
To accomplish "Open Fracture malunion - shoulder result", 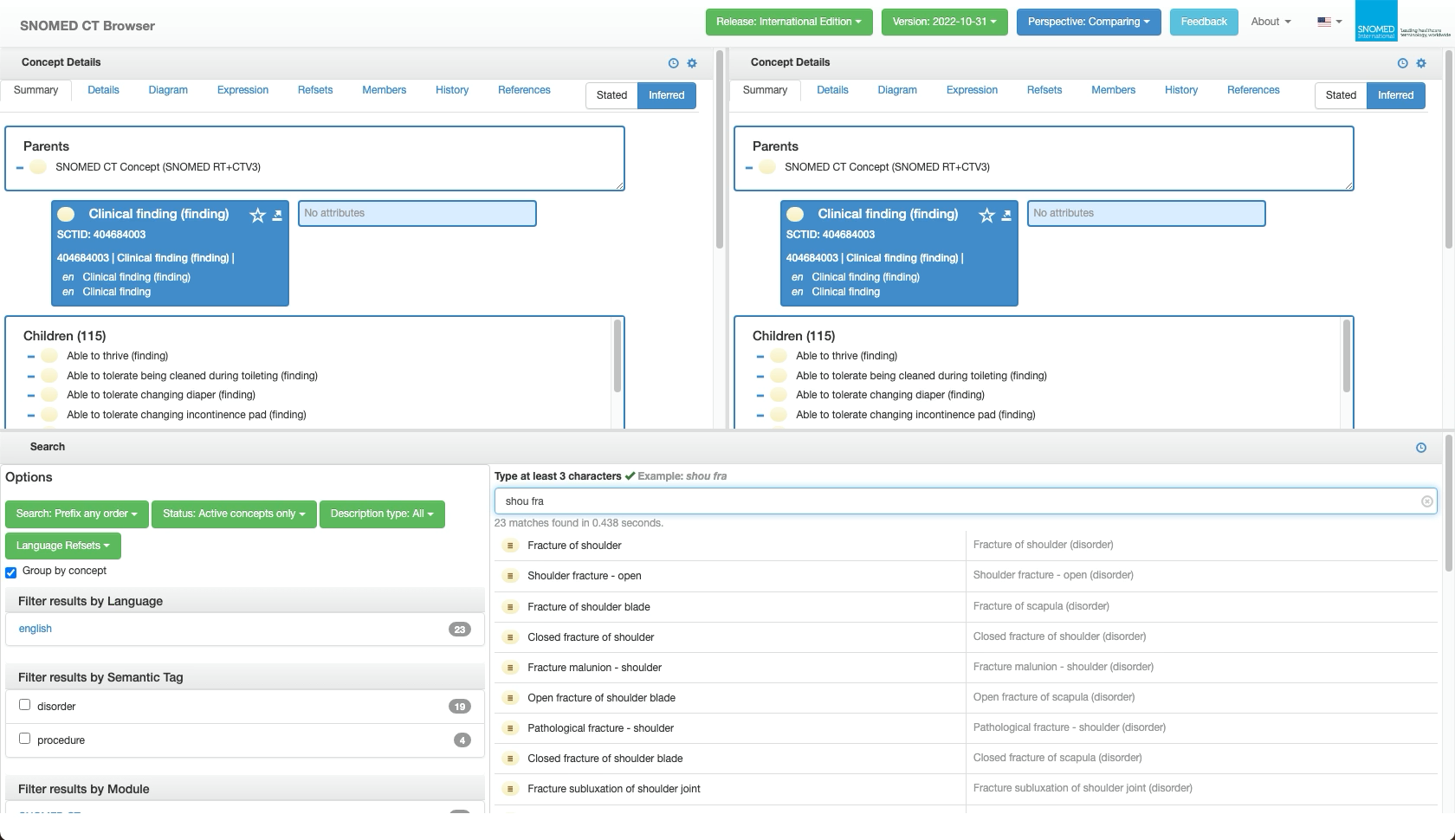I will 594,668.
